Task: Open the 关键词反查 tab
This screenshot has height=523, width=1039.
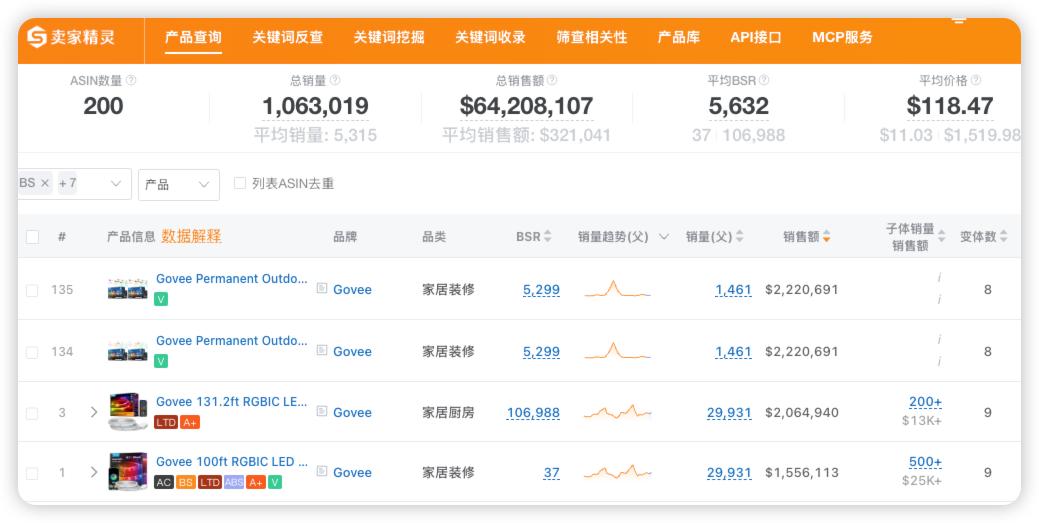Action: pyautogui.click(x=288, y=38)
